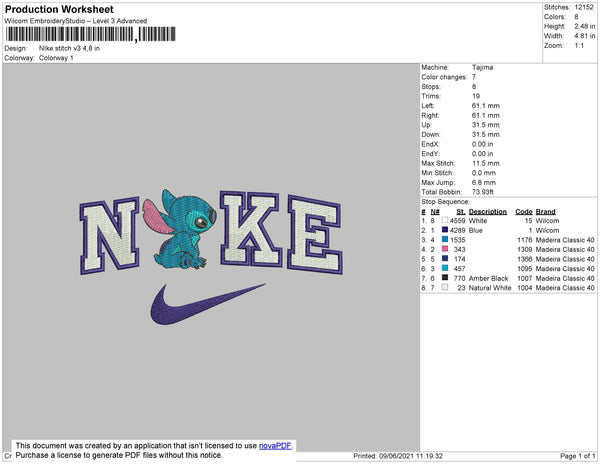Click the stitches count '12152'
The height and width of the screenshot is (464, 600).
[584, 7]
